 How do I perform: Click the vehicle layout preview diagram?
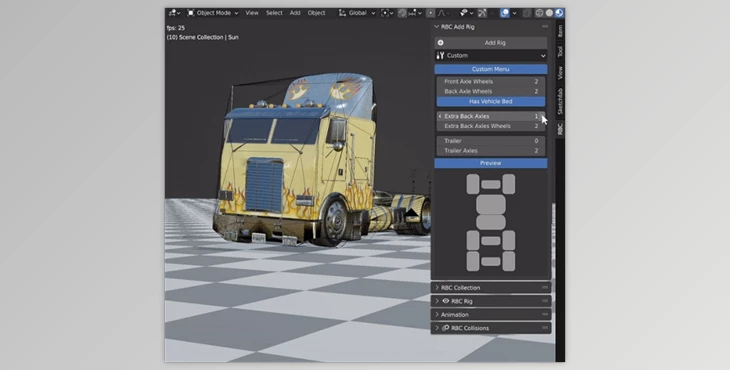point(491,222)
